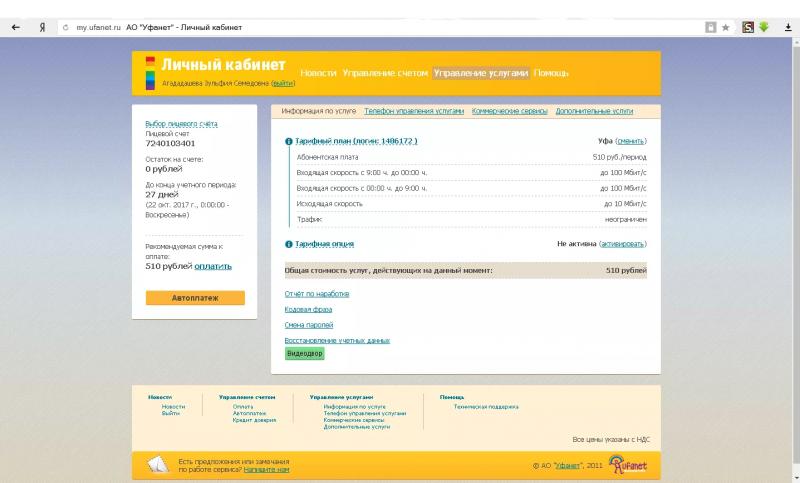Click Выбор лицевого счёта link

181,124
